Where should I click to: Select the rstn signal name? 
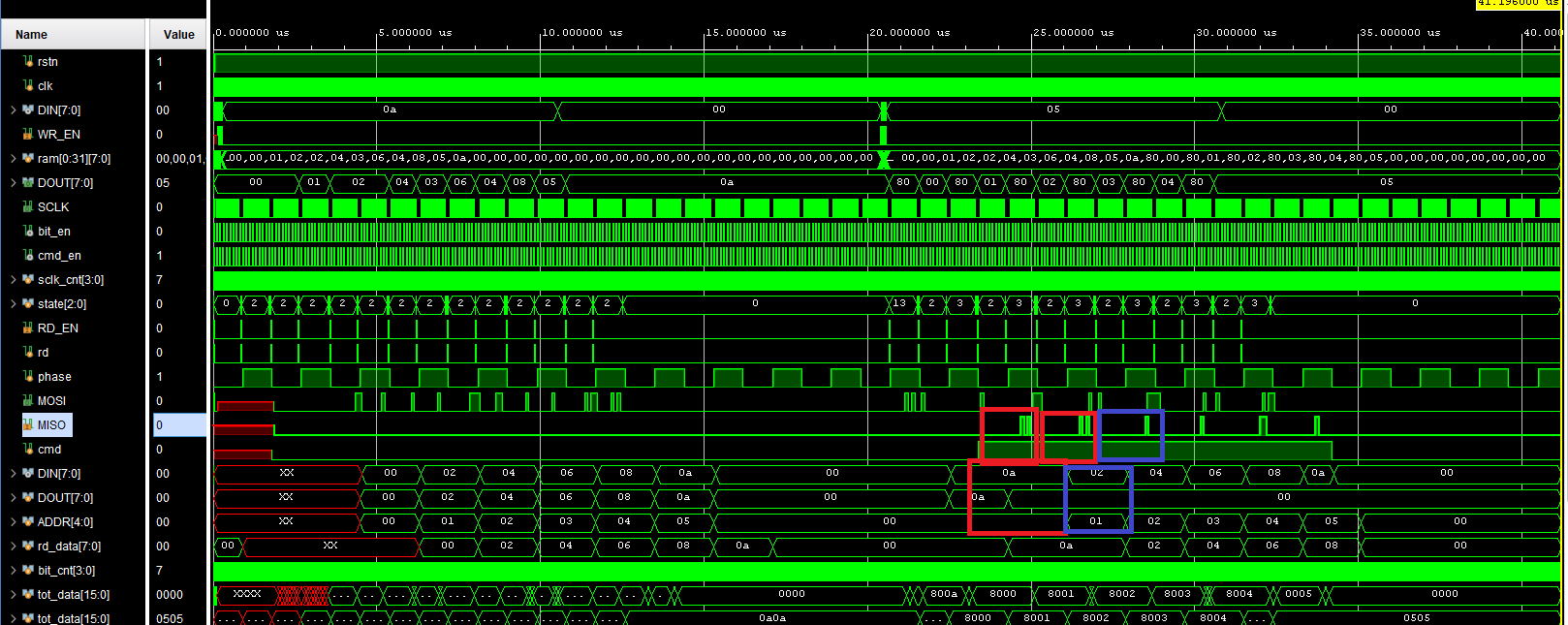[x=47, y=62]
